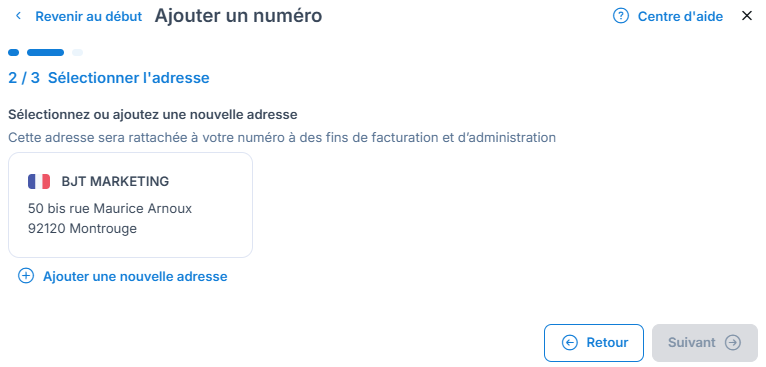Click the 92120 Montrouge text
766x367 pixels.
click(83, 228)
